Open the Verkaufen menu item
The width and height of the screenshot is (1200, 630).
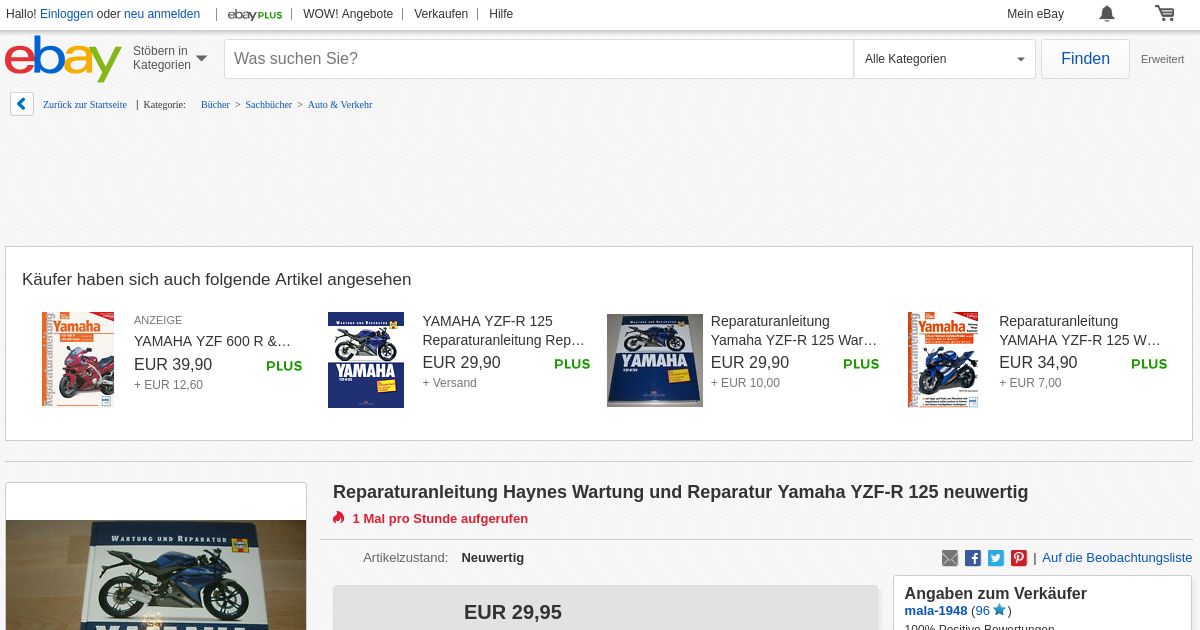pyautogui.click(x=441, y=14)
